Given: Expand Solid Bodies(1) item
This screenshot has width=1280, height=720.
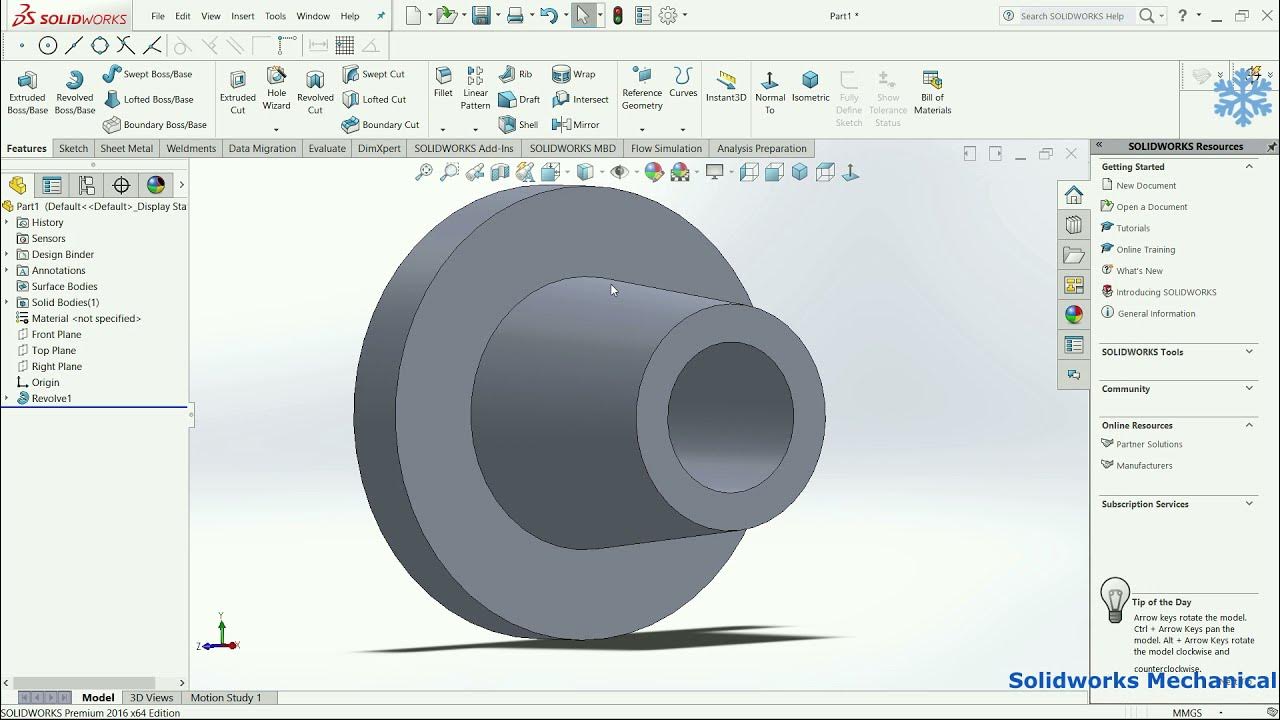Looking at the screenshot, I should 7,302.
